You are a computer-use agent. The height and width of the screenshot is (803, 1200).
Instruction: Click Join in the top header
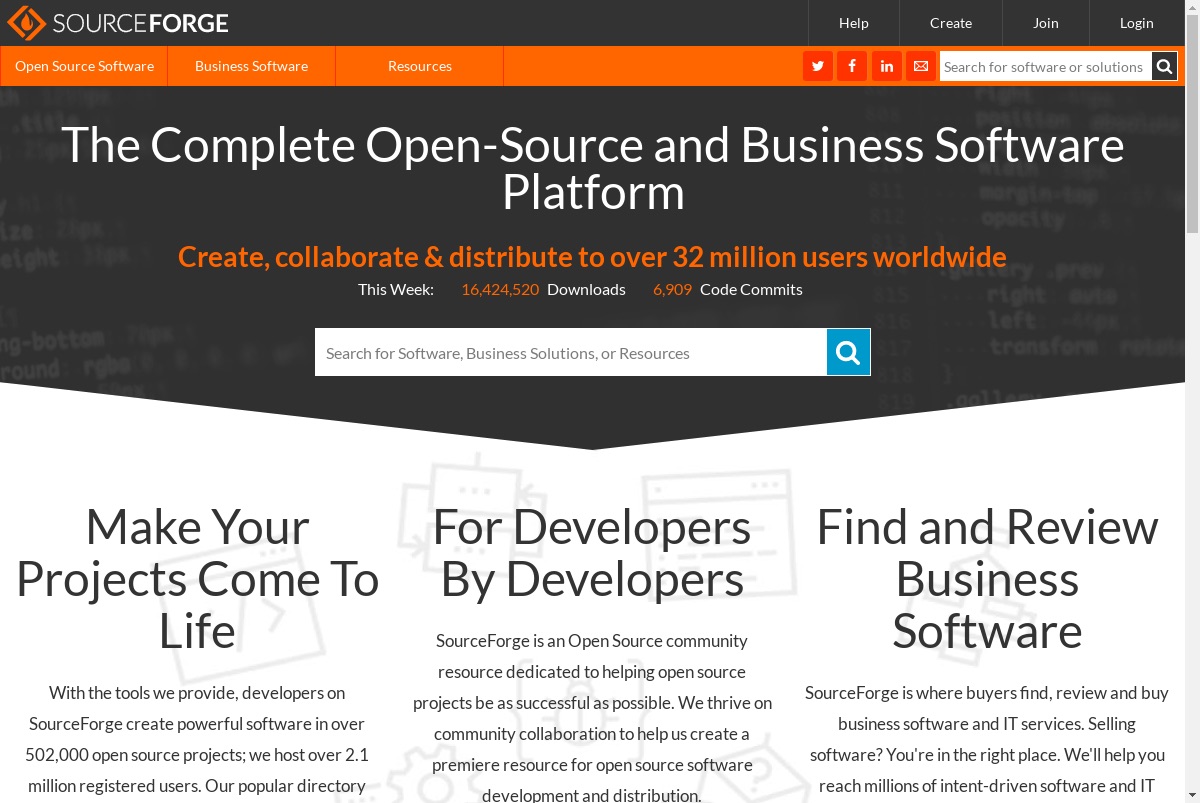point(1046,23)
